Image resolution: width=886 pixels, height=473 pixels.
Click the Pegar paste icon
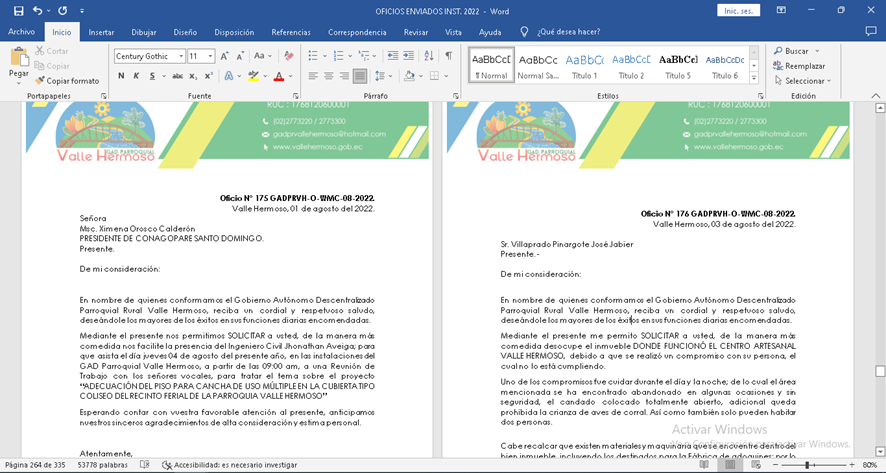(18, 58)
